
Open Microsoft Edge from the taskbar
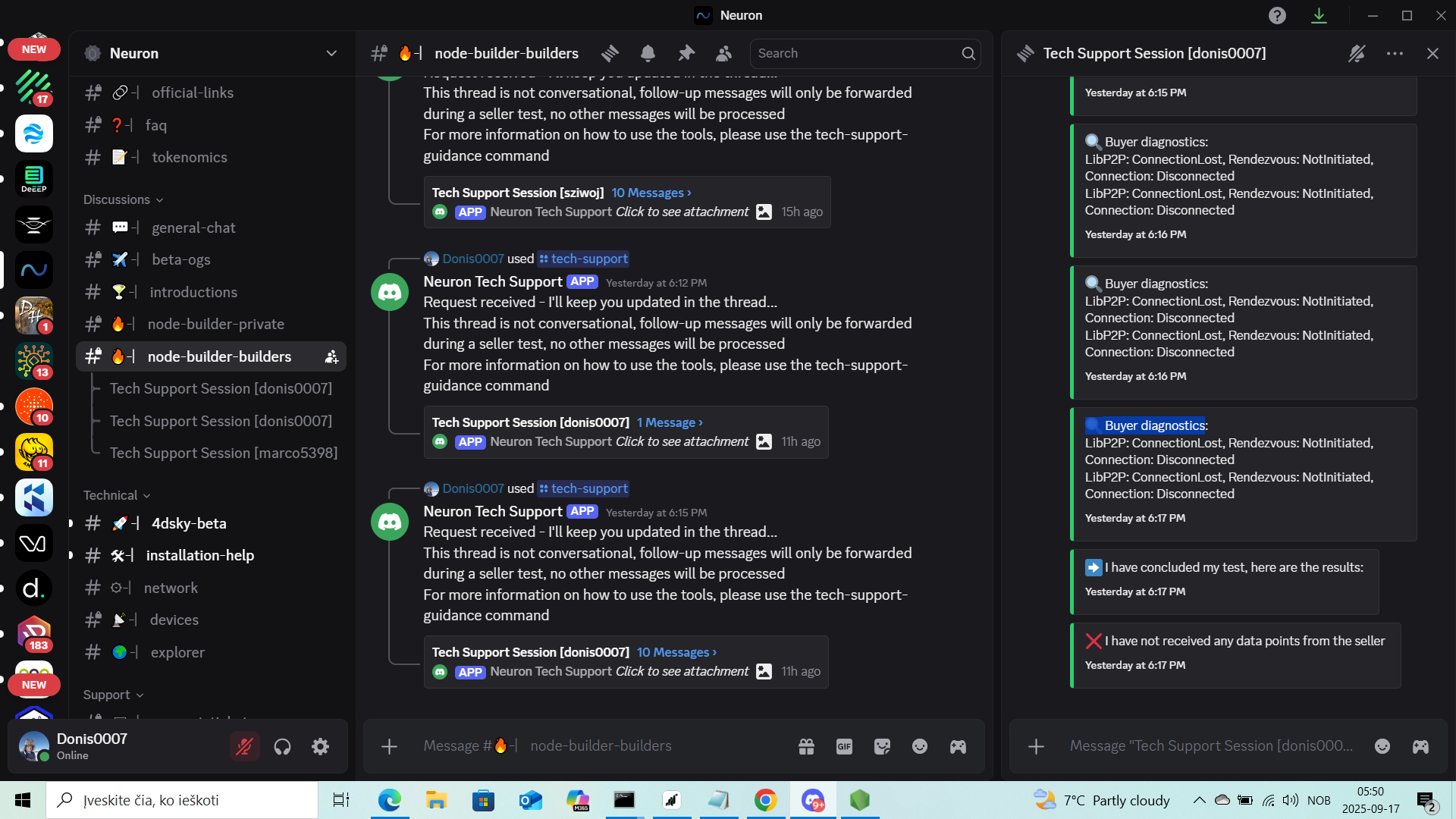tap(390, 800)
